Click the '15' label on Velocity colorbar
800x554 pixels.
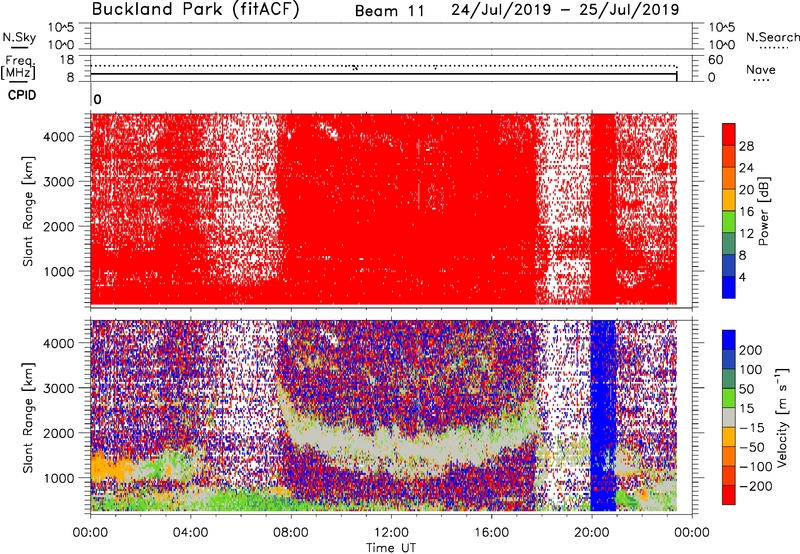[x=746, y=409]
